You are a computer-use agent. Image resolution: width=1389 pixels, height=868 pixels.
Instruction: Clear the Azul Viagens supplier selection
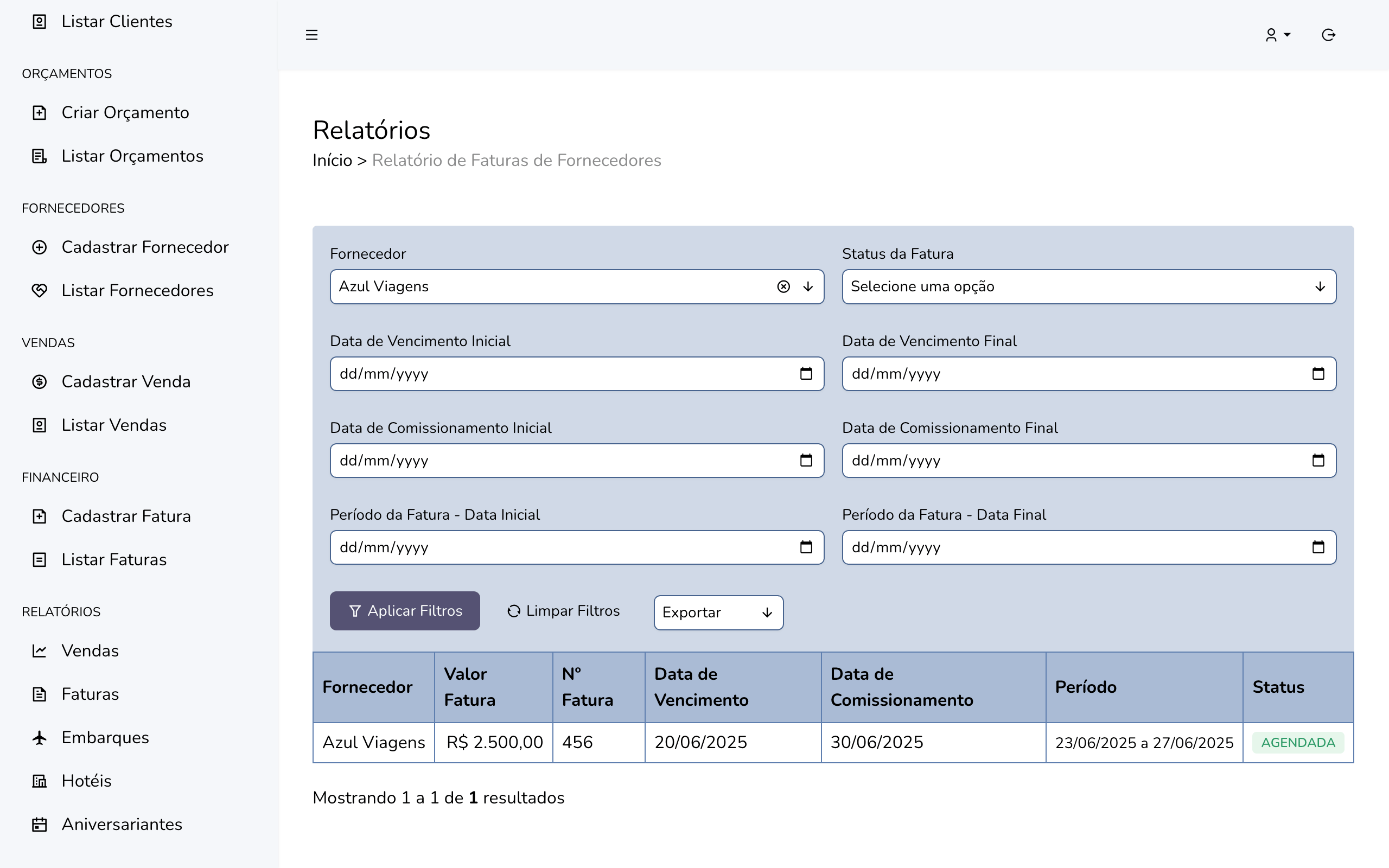[x=783, y=286]
